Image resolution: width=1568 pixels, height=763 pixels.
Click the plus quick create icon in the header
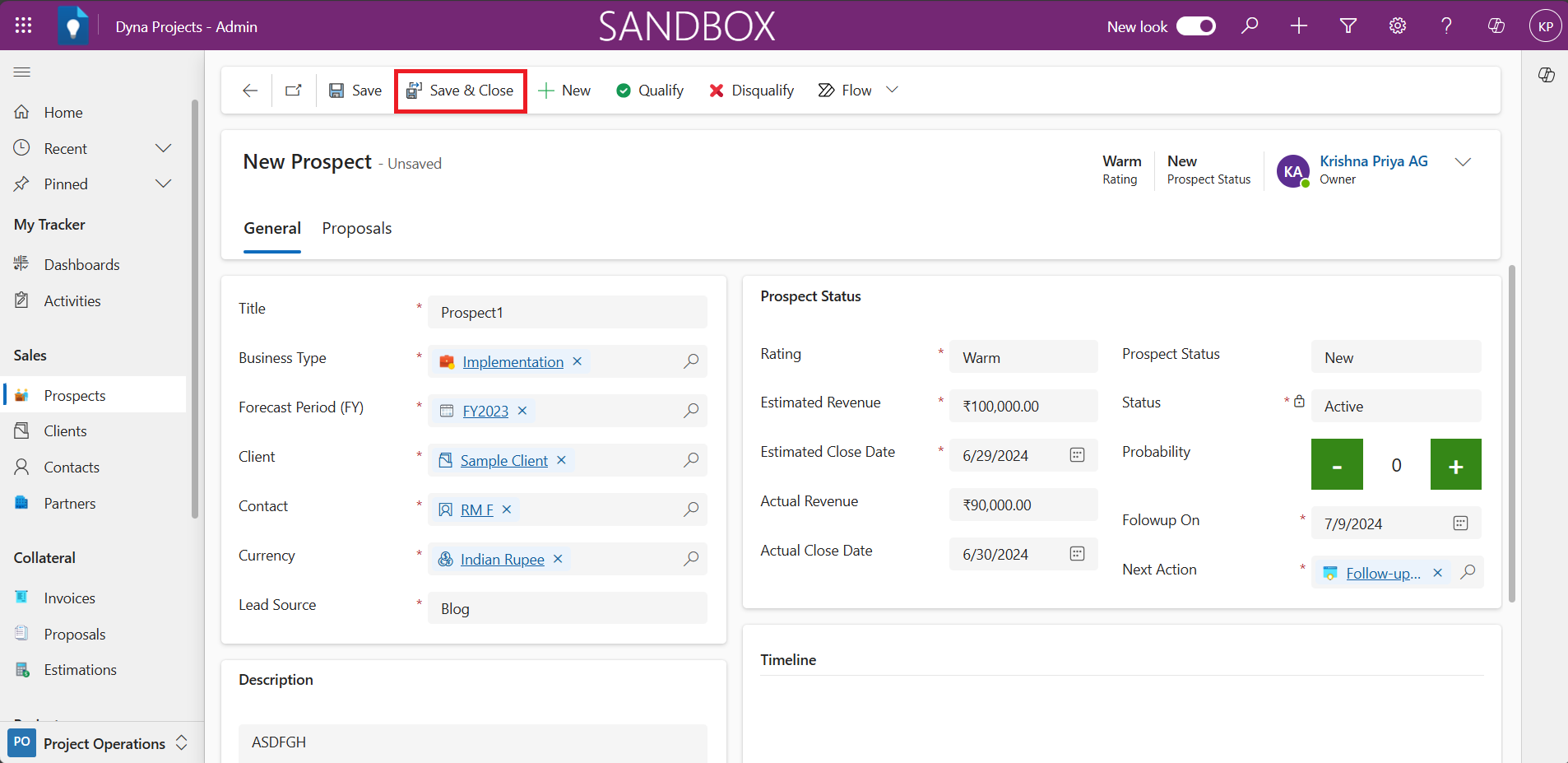(x=1299, y=26)
